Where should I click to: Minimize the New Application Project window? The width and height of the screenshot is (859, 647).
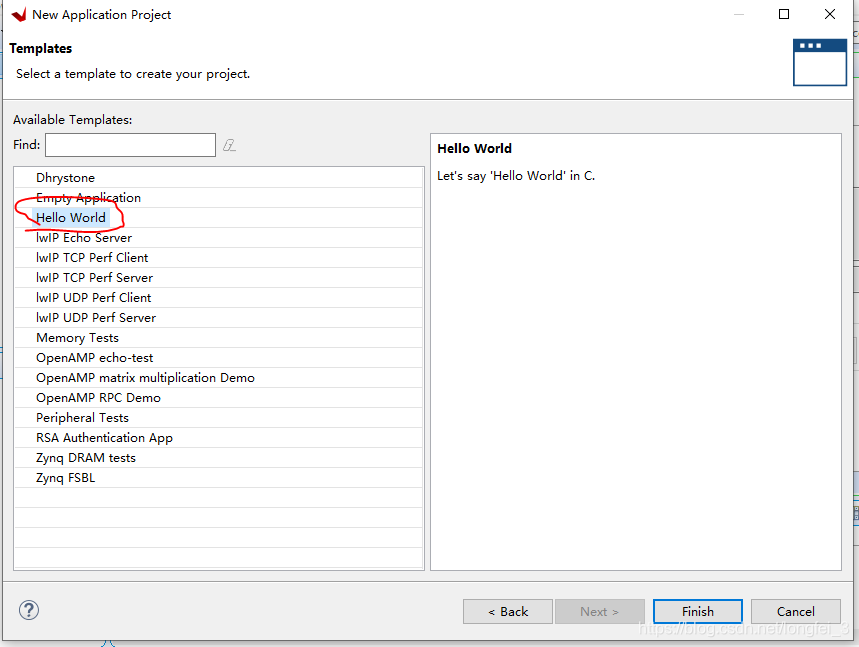738,14
